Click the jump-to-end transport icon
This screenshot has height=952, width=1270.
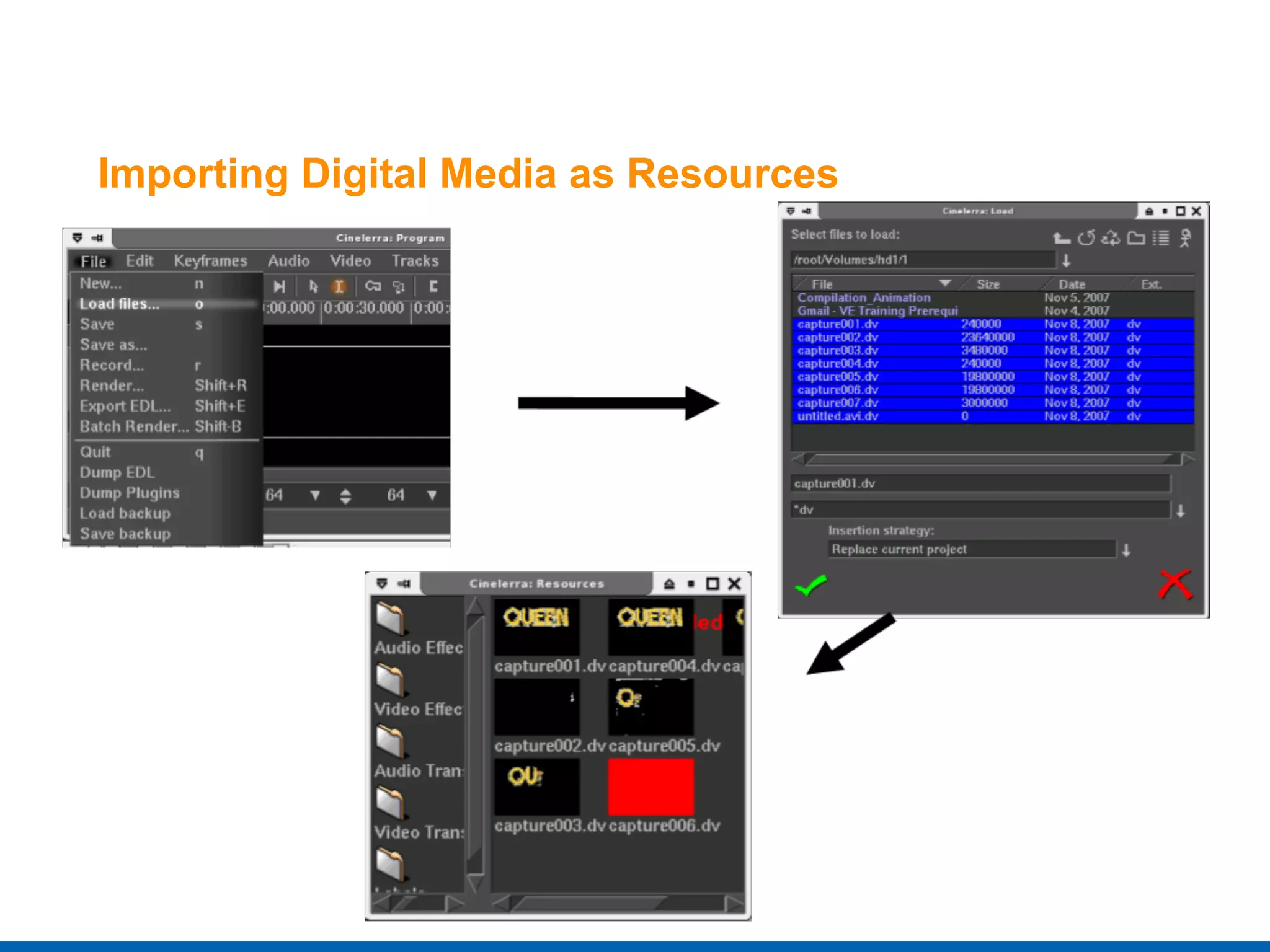[279, 286]
